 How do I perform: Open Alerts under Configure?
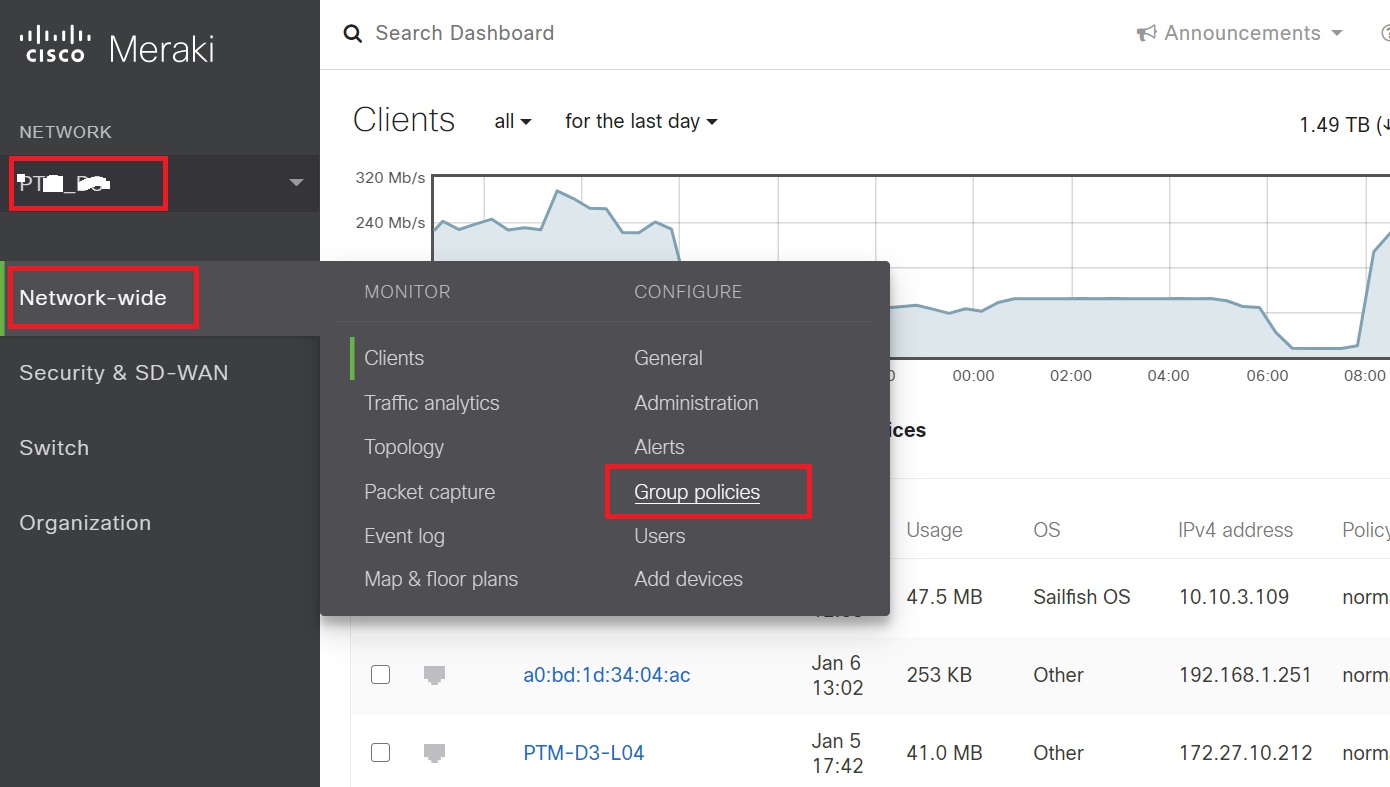[x=659, y=447]
